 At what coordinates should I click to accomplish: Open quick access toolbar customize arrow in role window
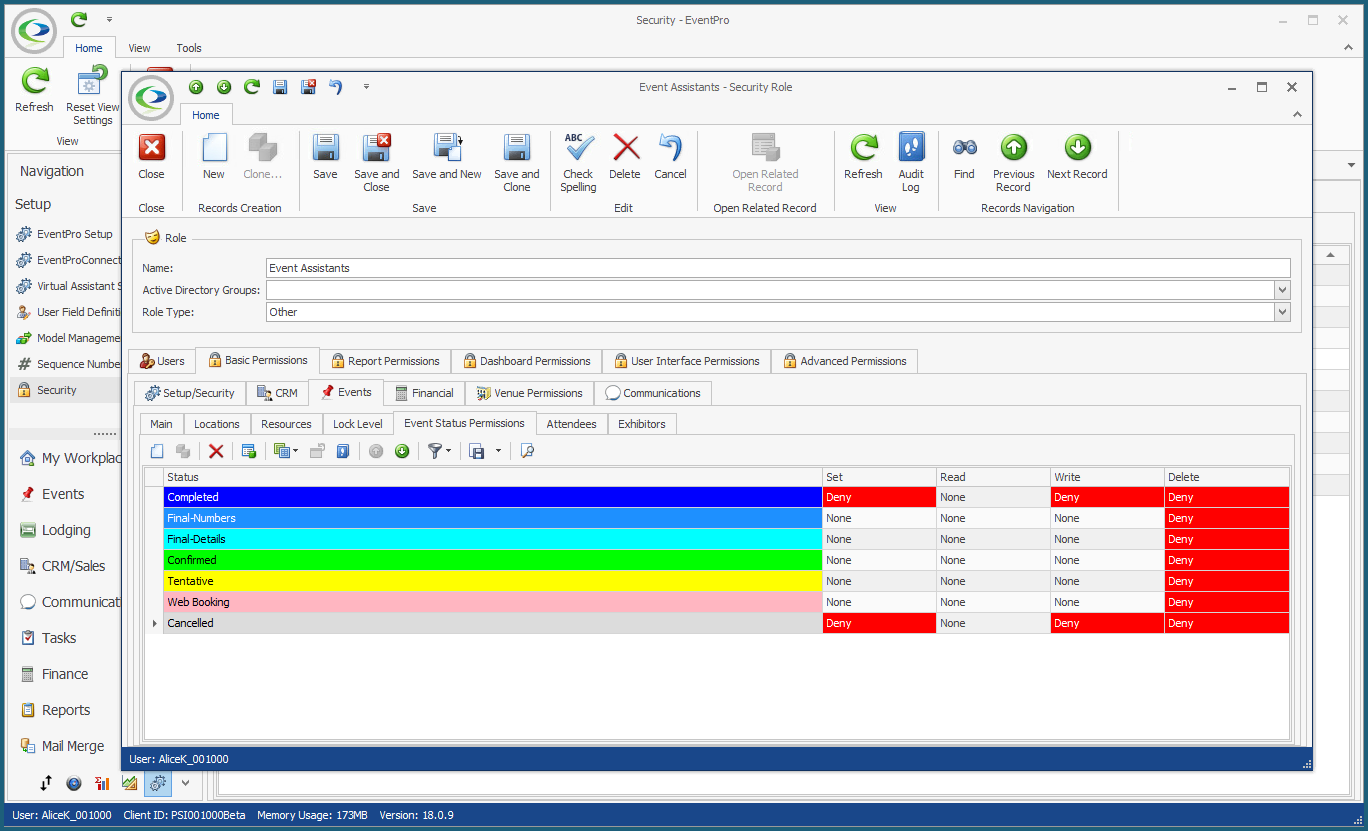pyautogui.click(x=367, y=87)
